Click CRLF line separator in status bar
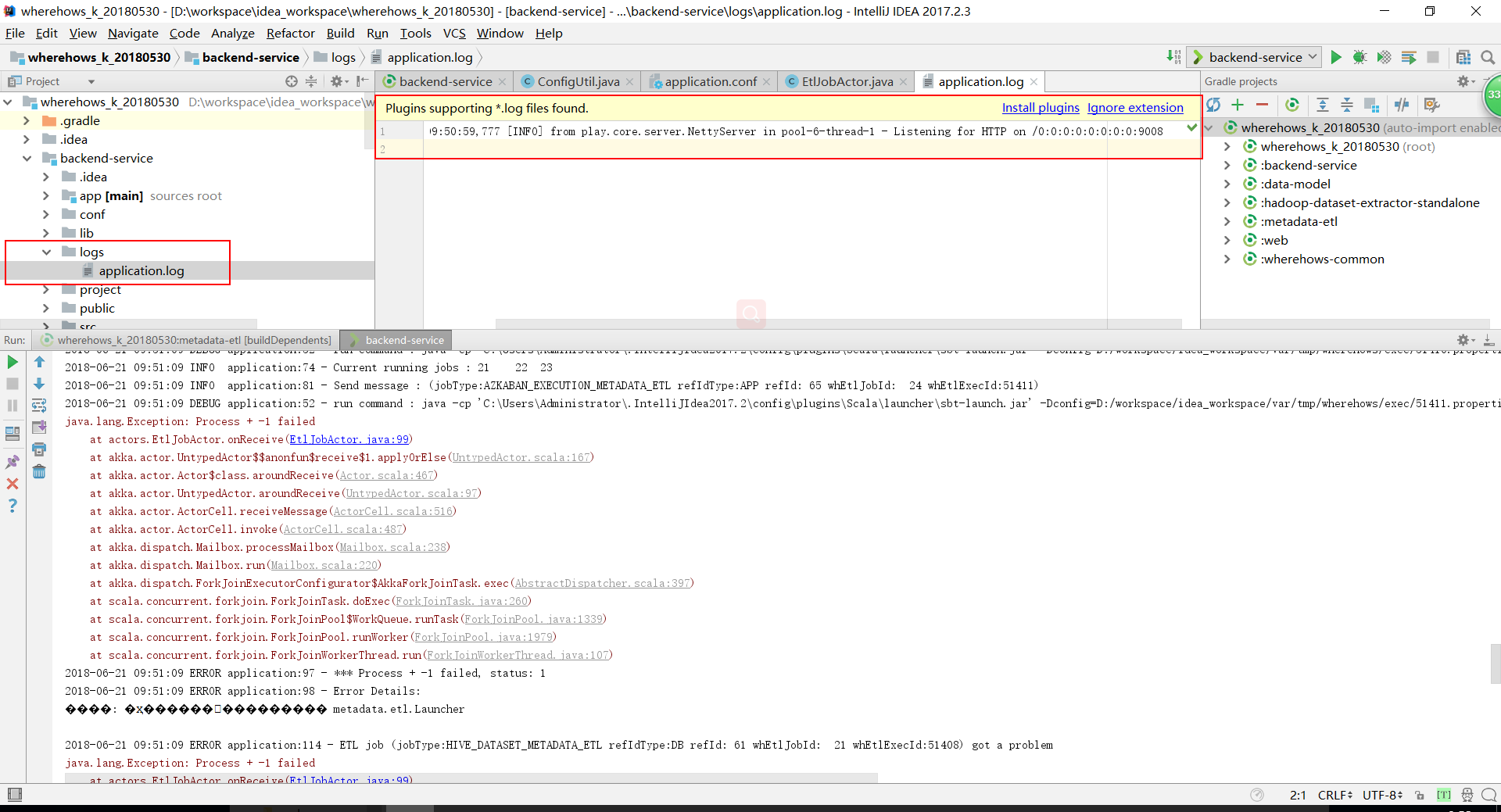The image size is (1501, 812). point(1334,795)
